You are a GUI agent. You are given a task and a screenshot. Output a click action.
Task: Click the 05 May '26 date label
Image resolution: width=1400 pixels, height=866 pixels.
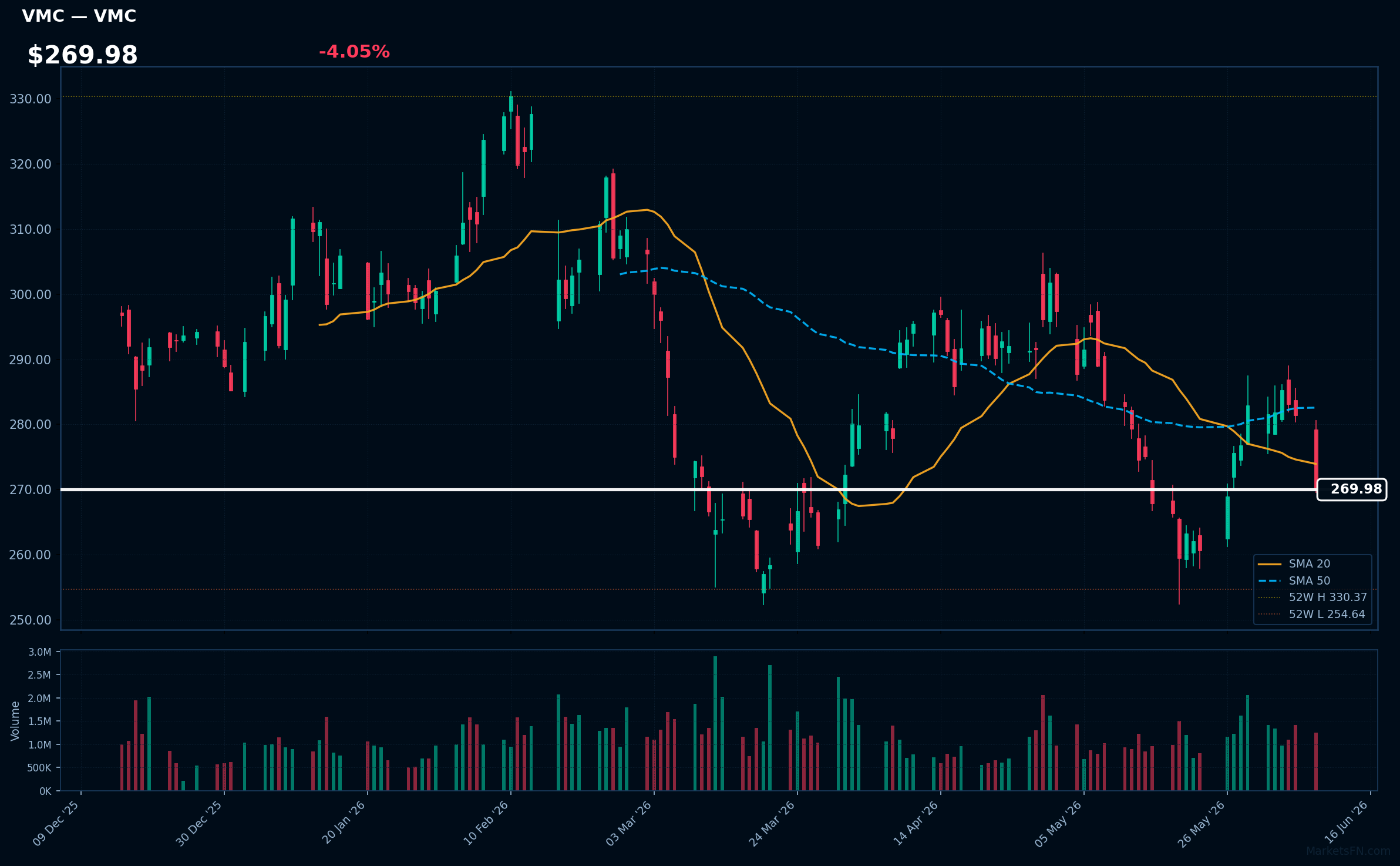(1058, 823)
